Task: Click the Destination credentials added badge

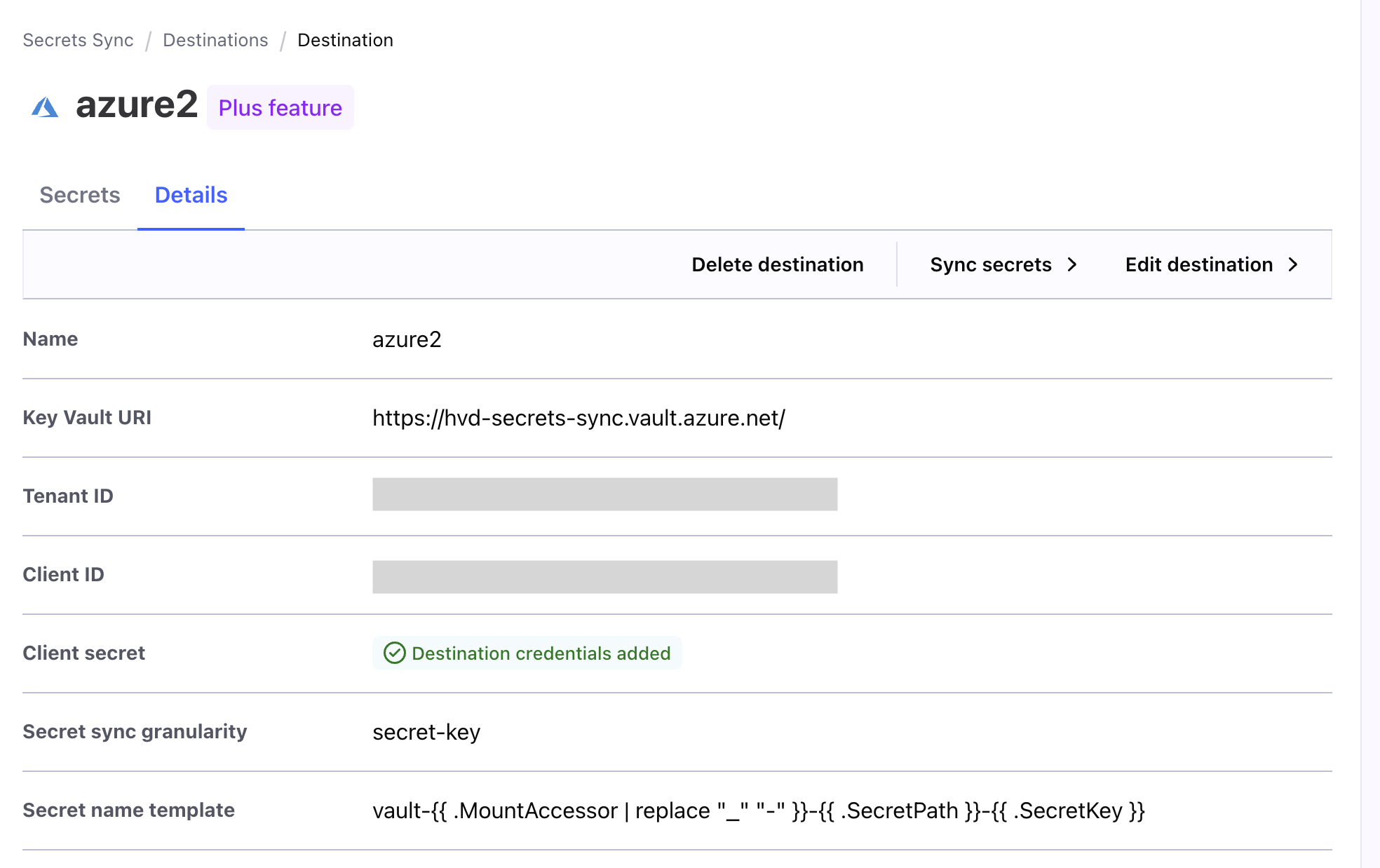Action: 540,653
